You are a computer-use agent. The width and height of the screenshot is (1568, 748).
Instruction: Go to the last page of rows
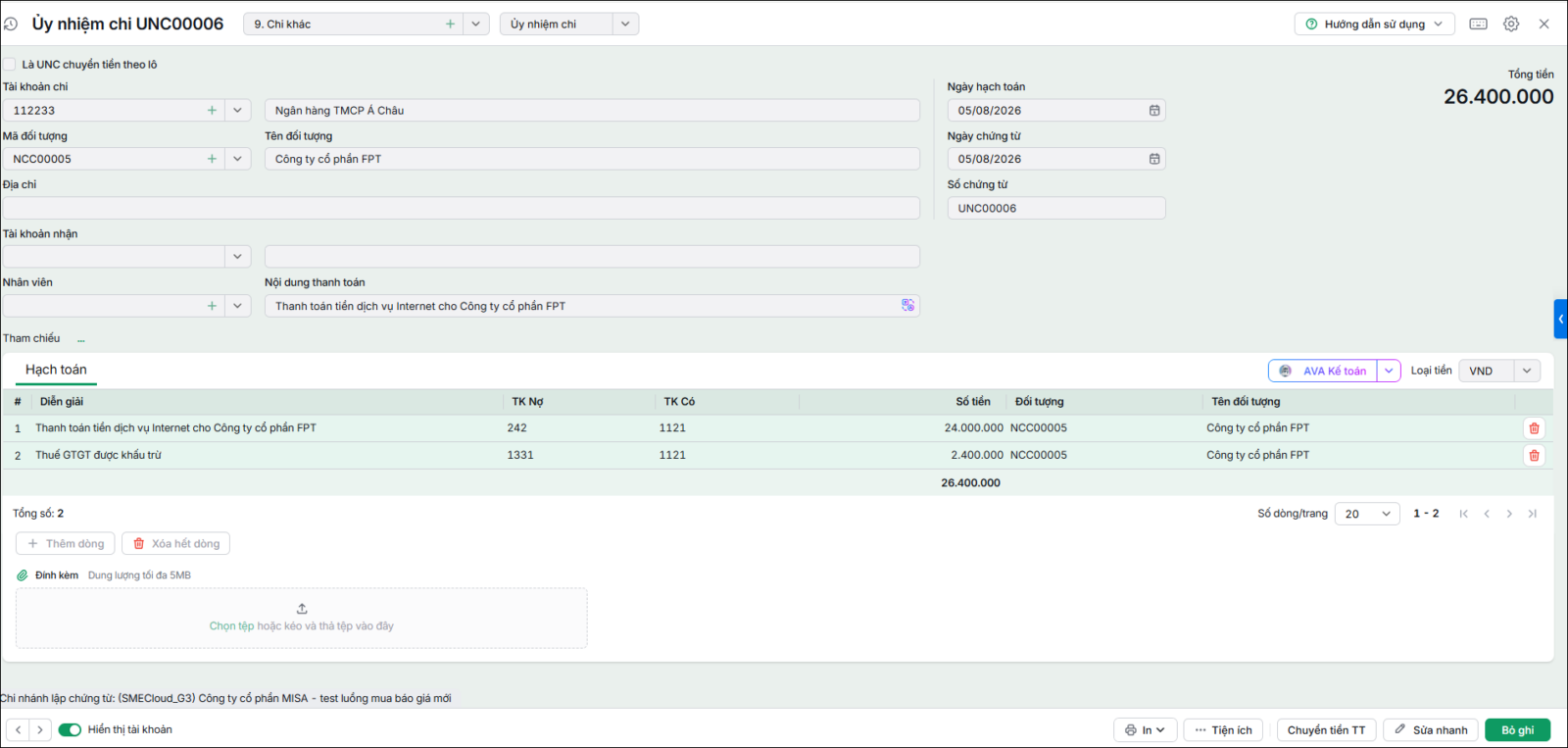pos(1533,514)
